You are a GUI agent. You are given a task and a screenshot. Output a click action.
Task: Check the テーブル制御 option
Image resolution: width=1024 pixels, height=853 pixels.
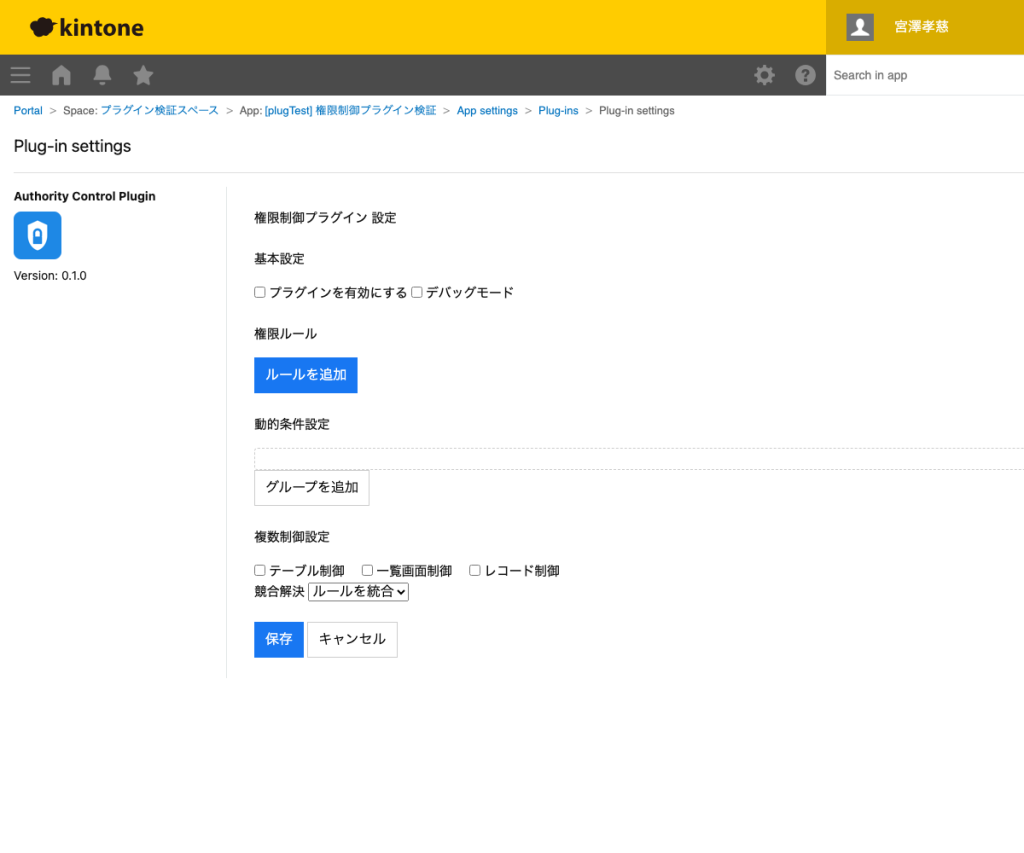tap(259, 570)
